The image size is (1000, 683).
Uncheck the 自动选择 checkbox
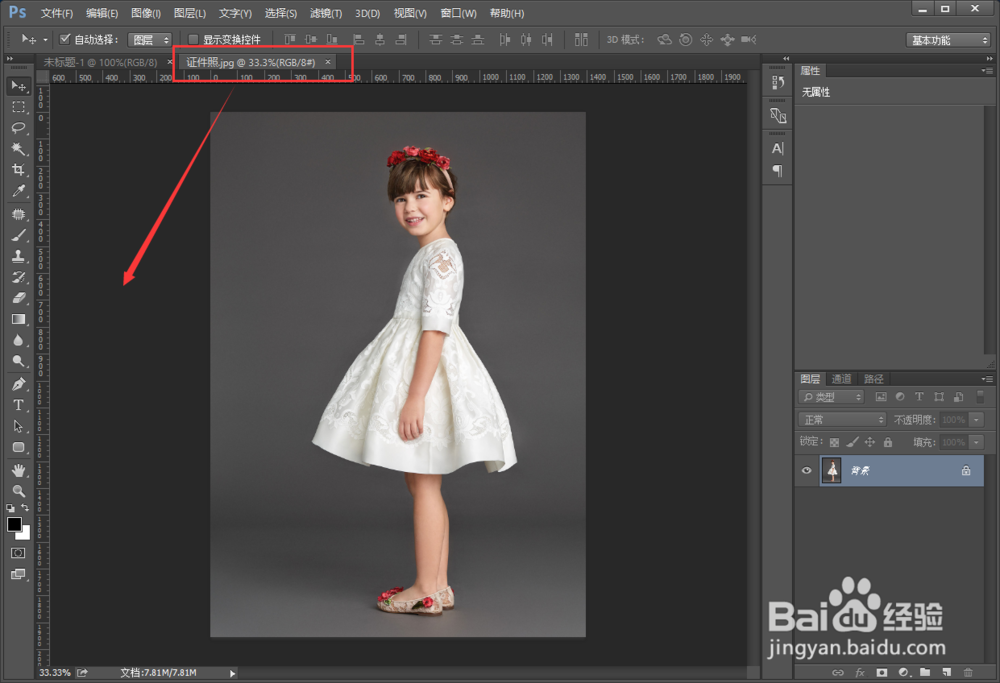(65, 40)
